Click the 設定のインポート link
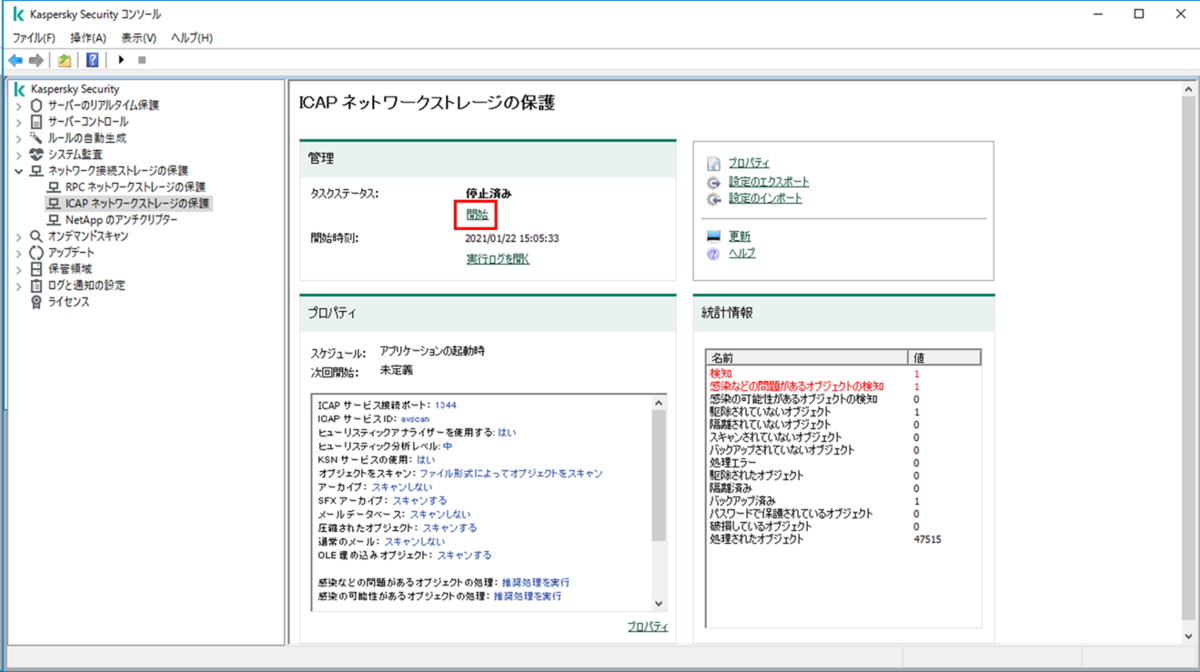Screen dimensions: 1200x672 [765, 199]
